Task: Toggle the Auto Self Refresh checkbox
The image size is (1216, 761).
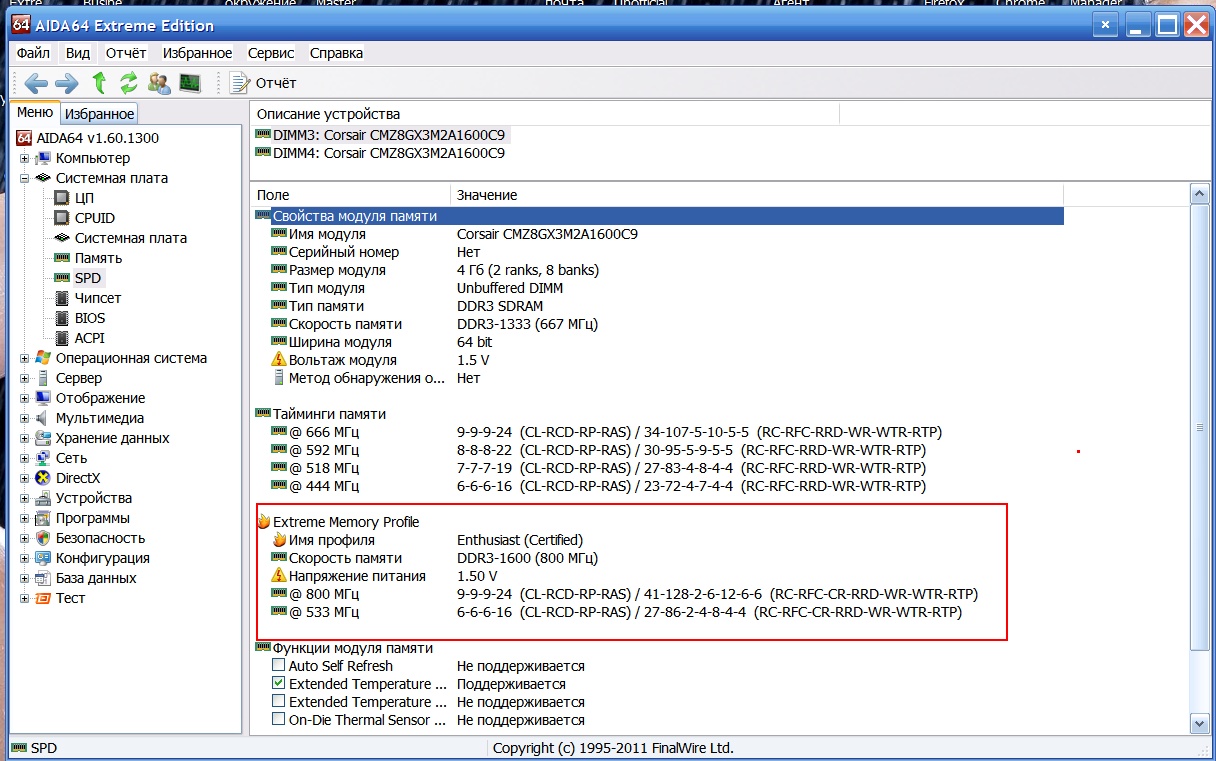Action: coord(279,666)
